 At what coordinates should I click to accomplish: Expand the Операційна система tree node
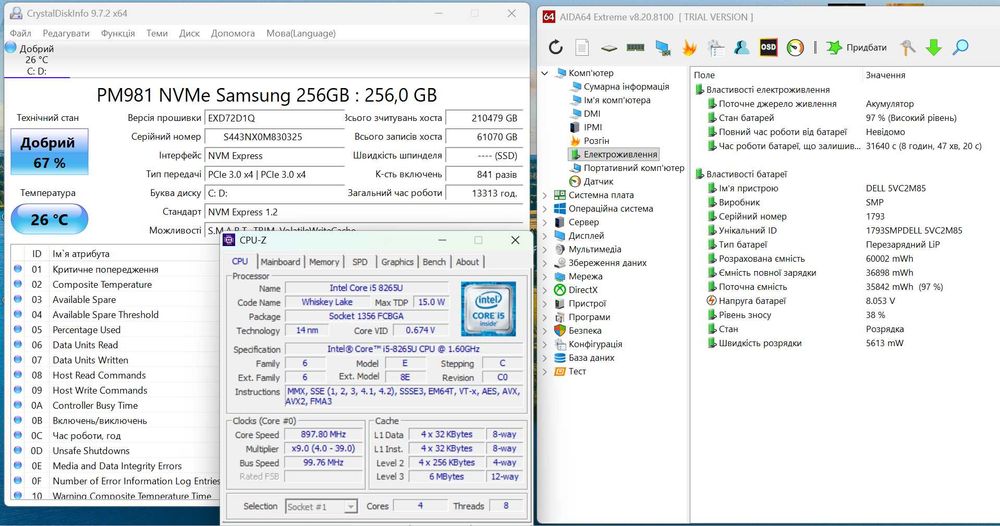(x=545, y=208)
